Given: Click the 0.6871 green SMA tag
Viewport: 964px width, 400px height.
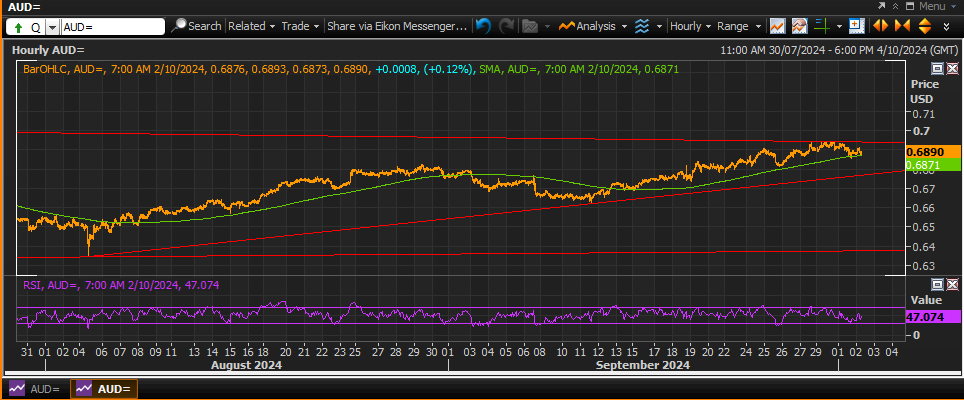Looking at the screenshot, I should click(x=933, y=165).
